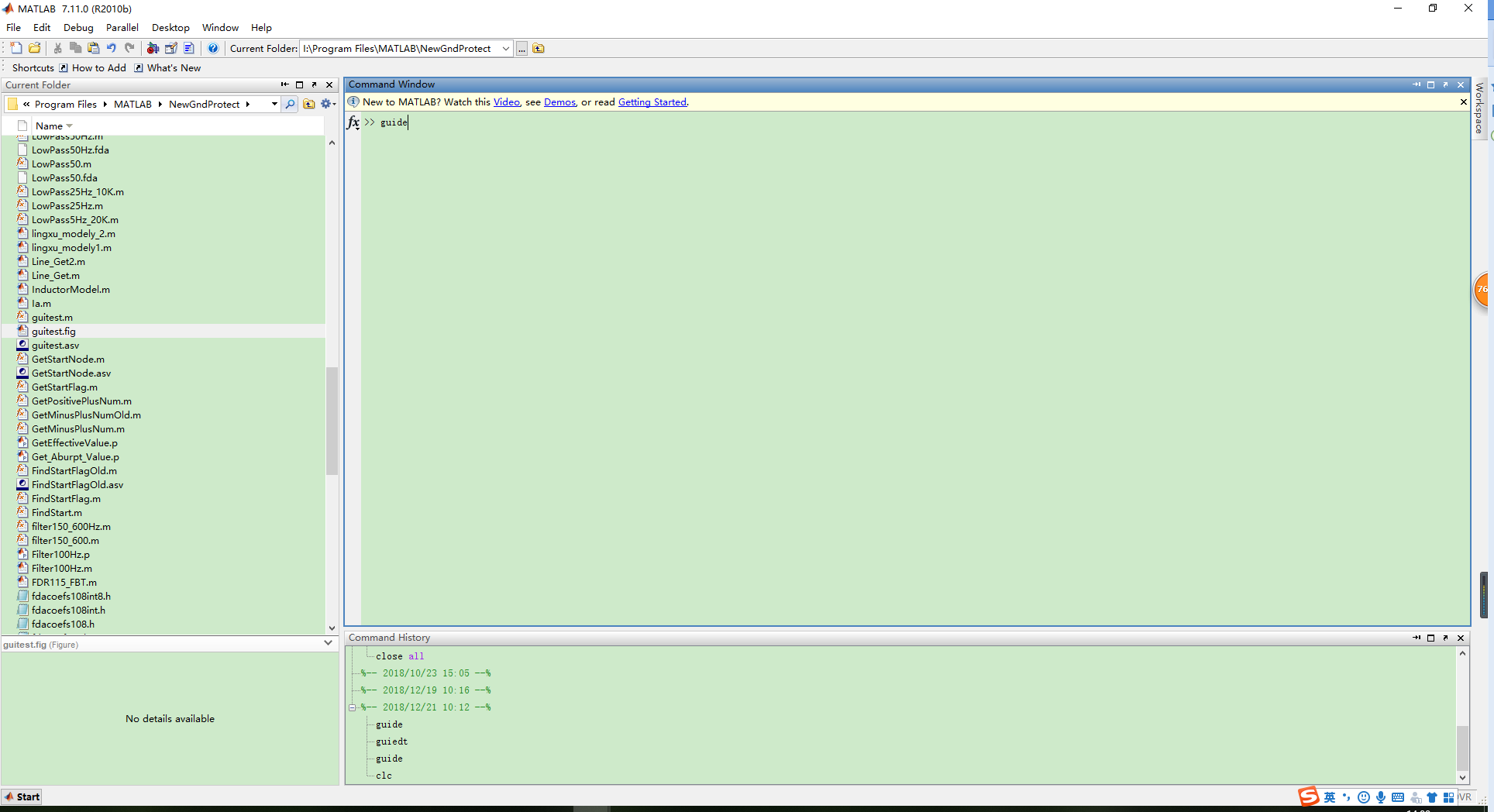The image size is (1494, 812).
Task: Click the Copy toolbar icon
Action: 75,48
